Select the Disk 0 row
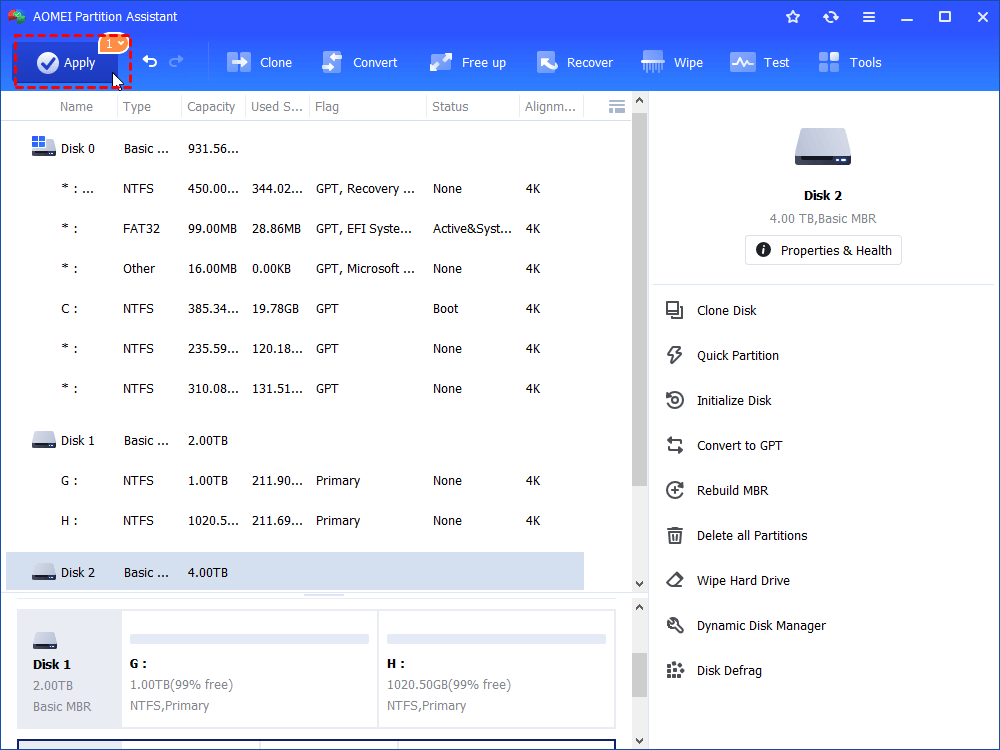The height and width of the screenshot is (750, 1000). [x=295, y=149]
